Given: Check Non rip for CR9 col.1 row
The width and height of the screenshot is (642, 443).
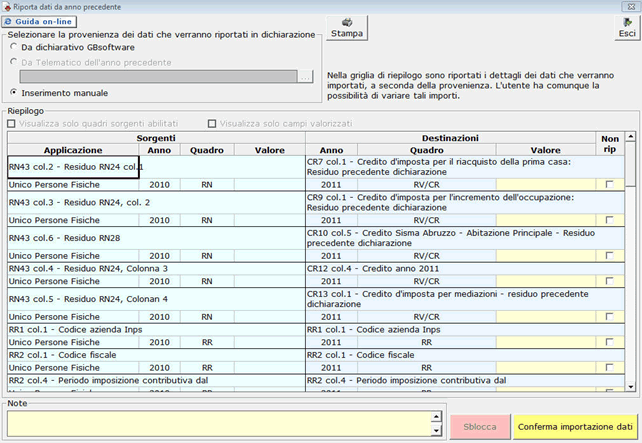Looking at the screenshot, I should coord(610,220).
